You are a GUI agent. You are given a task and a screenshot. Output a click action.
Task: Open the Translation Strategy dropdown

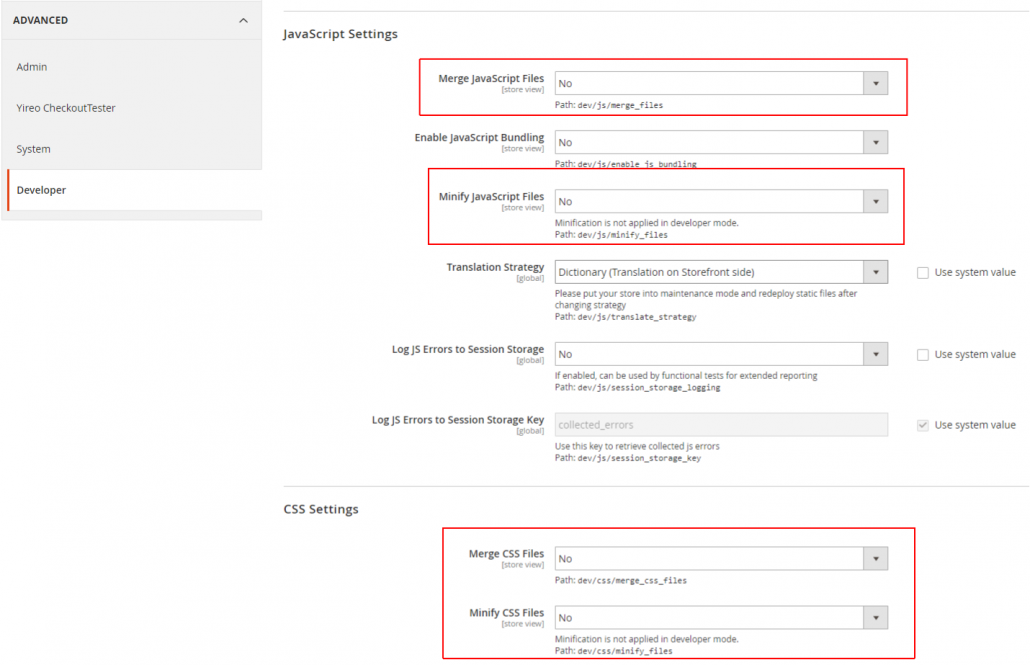pos(720,272)
